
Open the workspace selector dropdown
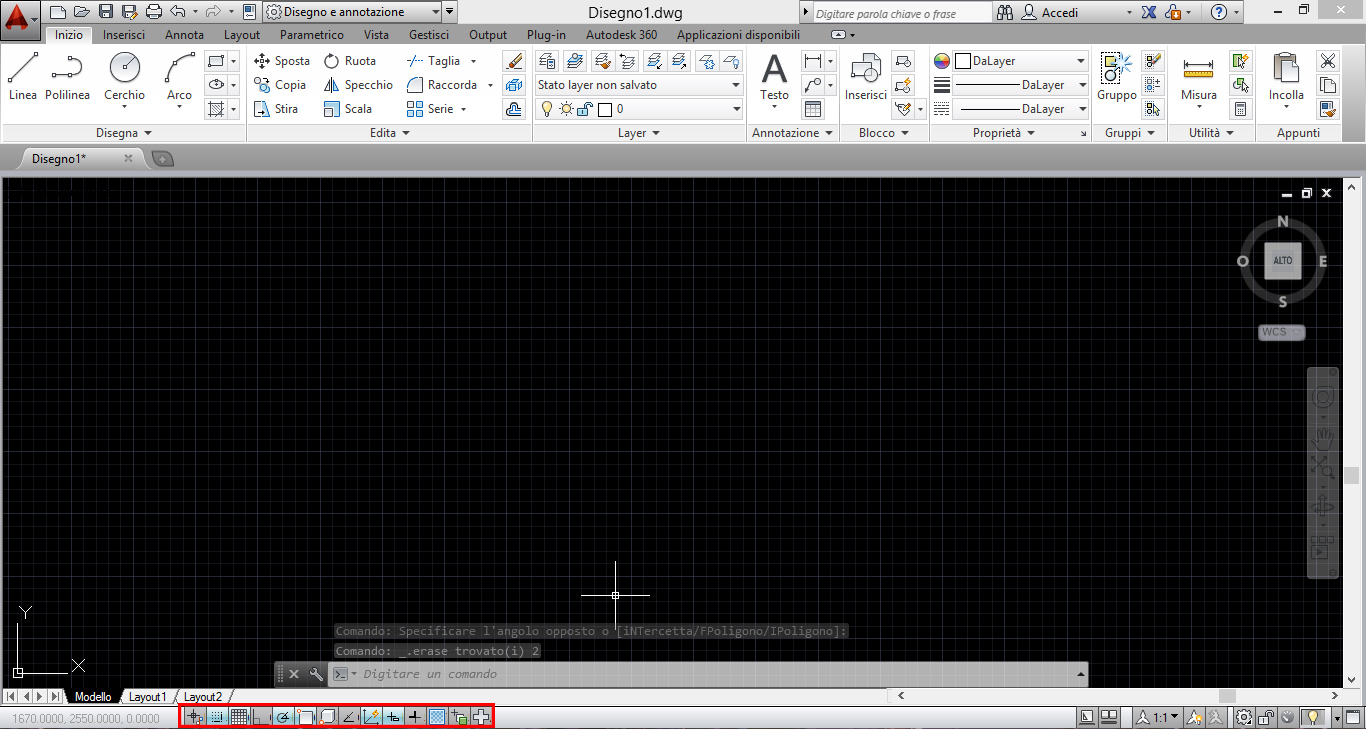(352, 12)
